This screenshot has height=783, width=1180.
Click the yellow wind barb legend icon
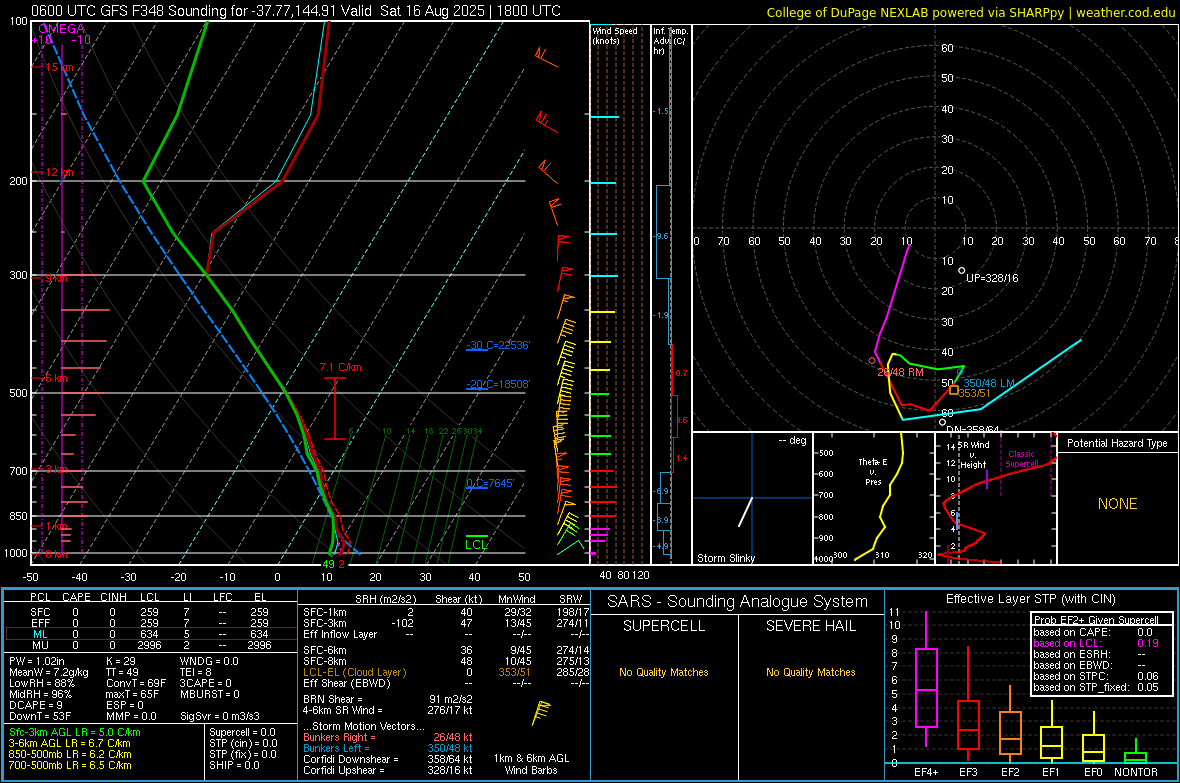(x=540, y=713)
